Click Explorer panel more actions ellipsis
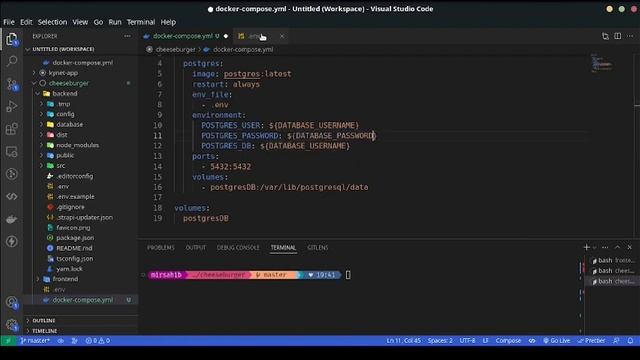The image size is (640, 360). [127, 36]
